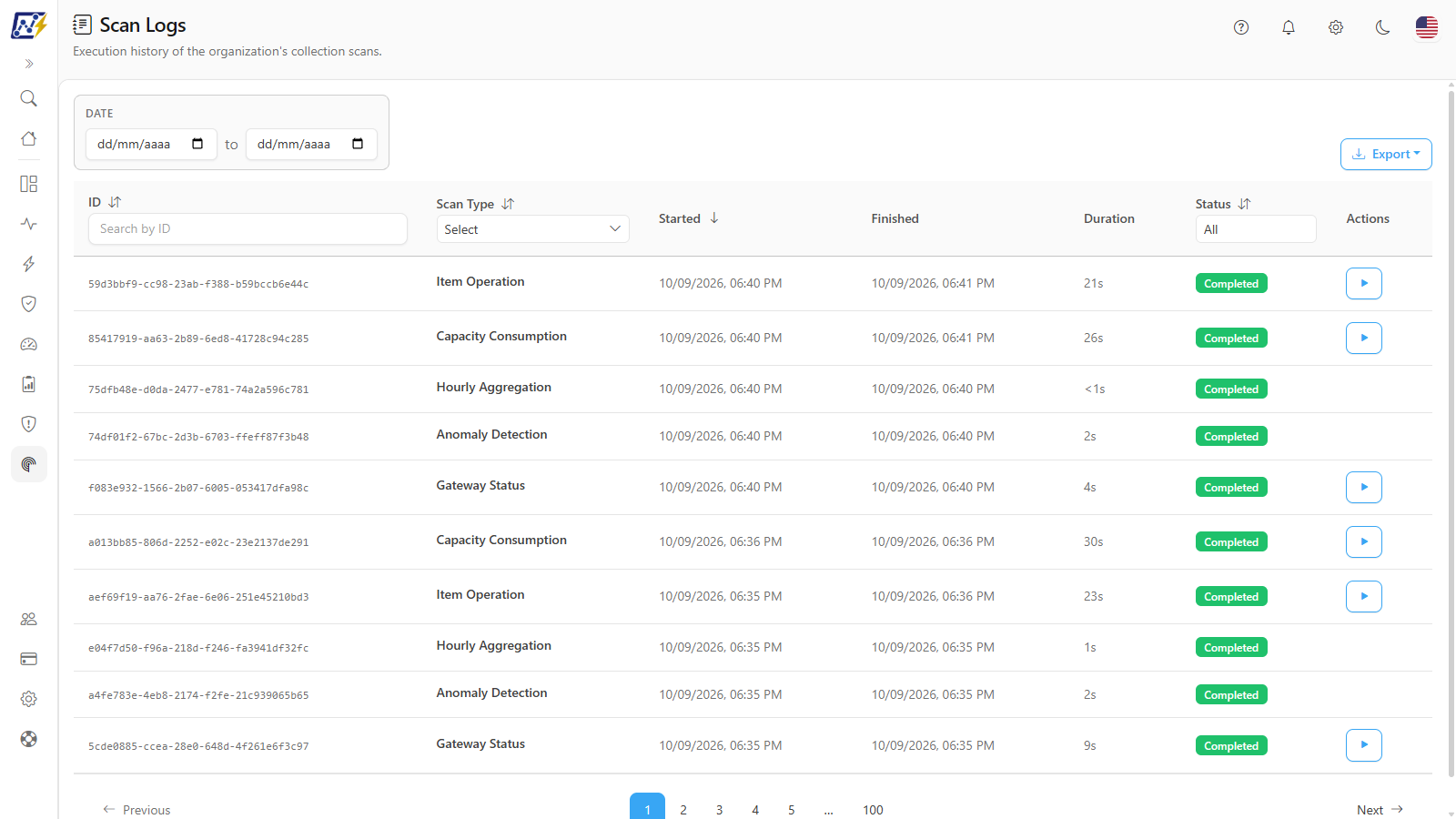Image resolution: width=1456 pixels, height=819 pixels.
Task: Open calendar picker of end date
Action: coord(358,144)
